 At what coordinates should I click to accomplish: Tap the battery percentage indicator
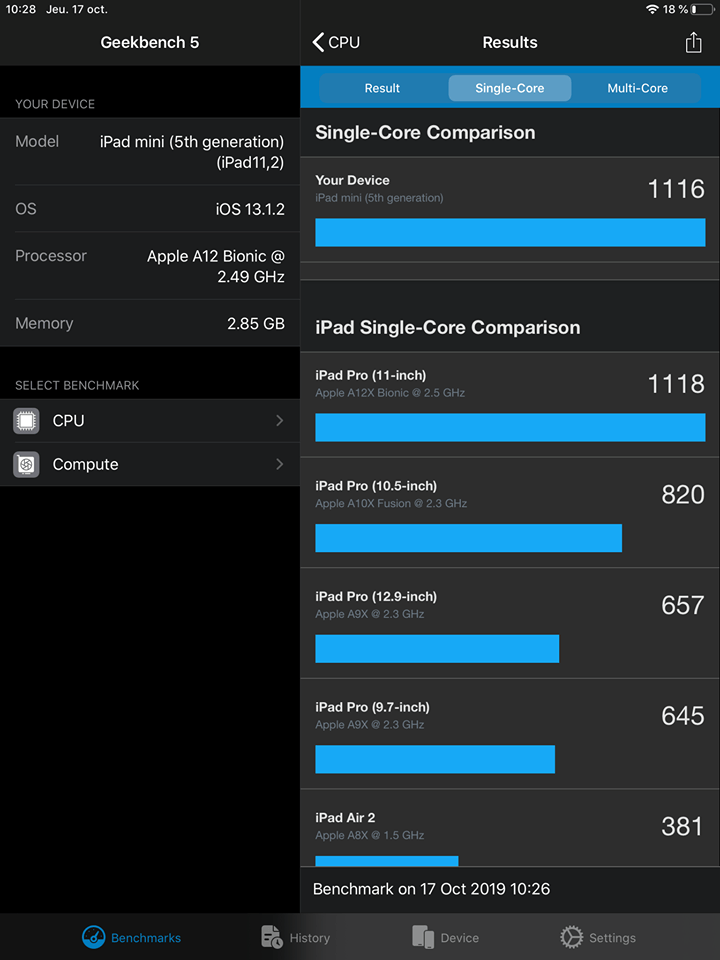677,9
